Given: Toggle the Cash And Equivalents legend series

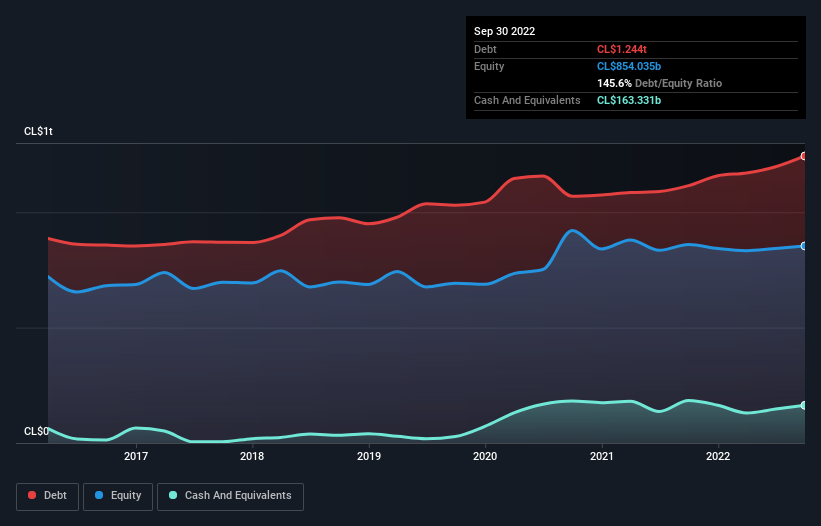Looking at the screenshot, I should [230, 496].
